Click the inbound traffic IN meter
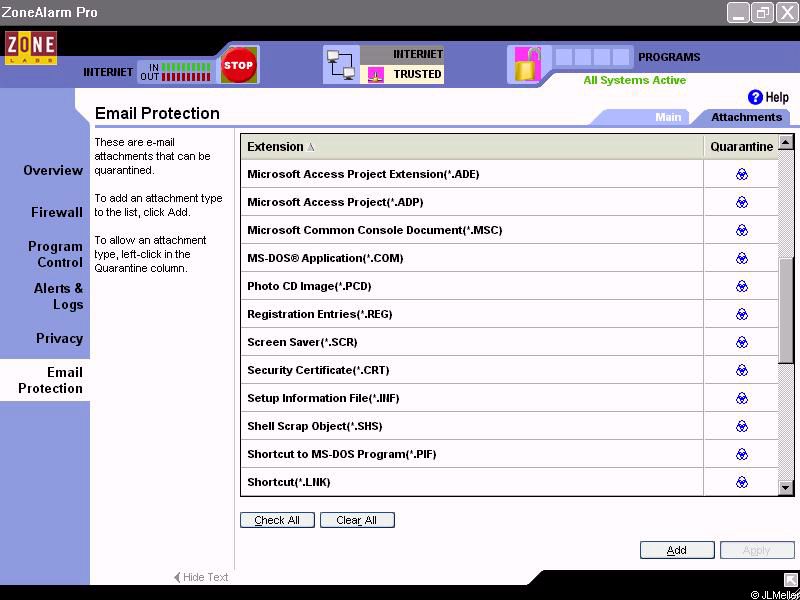The width and height of the screenshot is (800, 600). pyautogui.click(x=186, y=67)
